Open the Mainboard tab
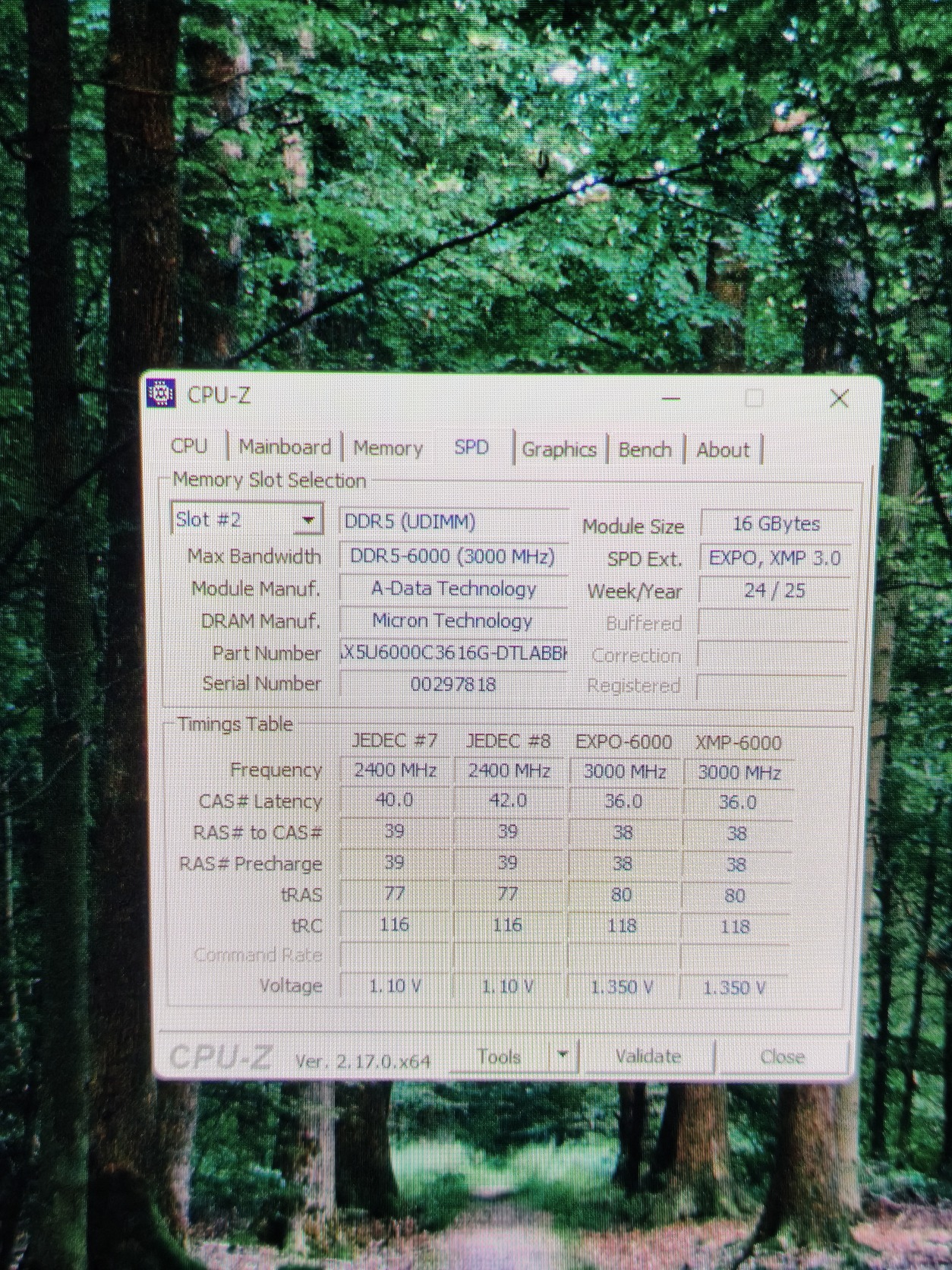The image size is (952, 1270). pyautogui.click(x=285, y=447)
